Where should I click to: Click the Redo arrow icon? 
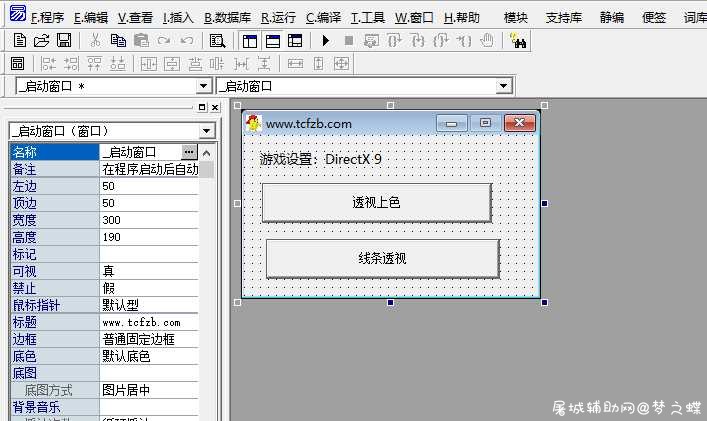[164, 41]
